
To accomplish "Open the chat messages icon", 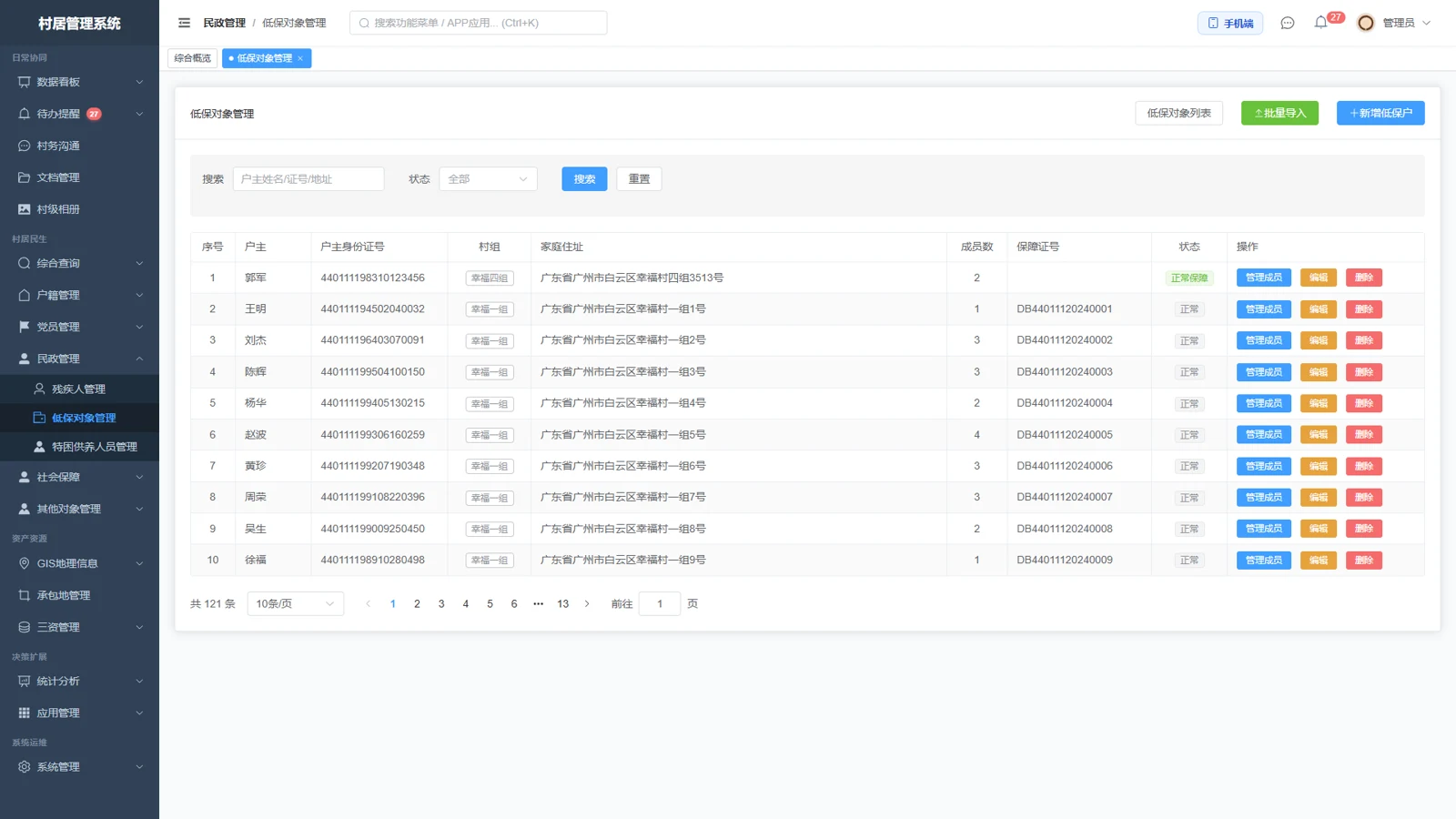I will pos(1287,23).
